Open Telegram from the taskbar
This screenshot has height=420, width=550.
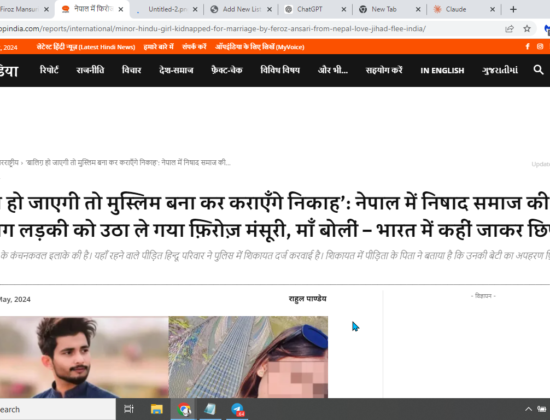pyautogui.click(x=237, y=409)
